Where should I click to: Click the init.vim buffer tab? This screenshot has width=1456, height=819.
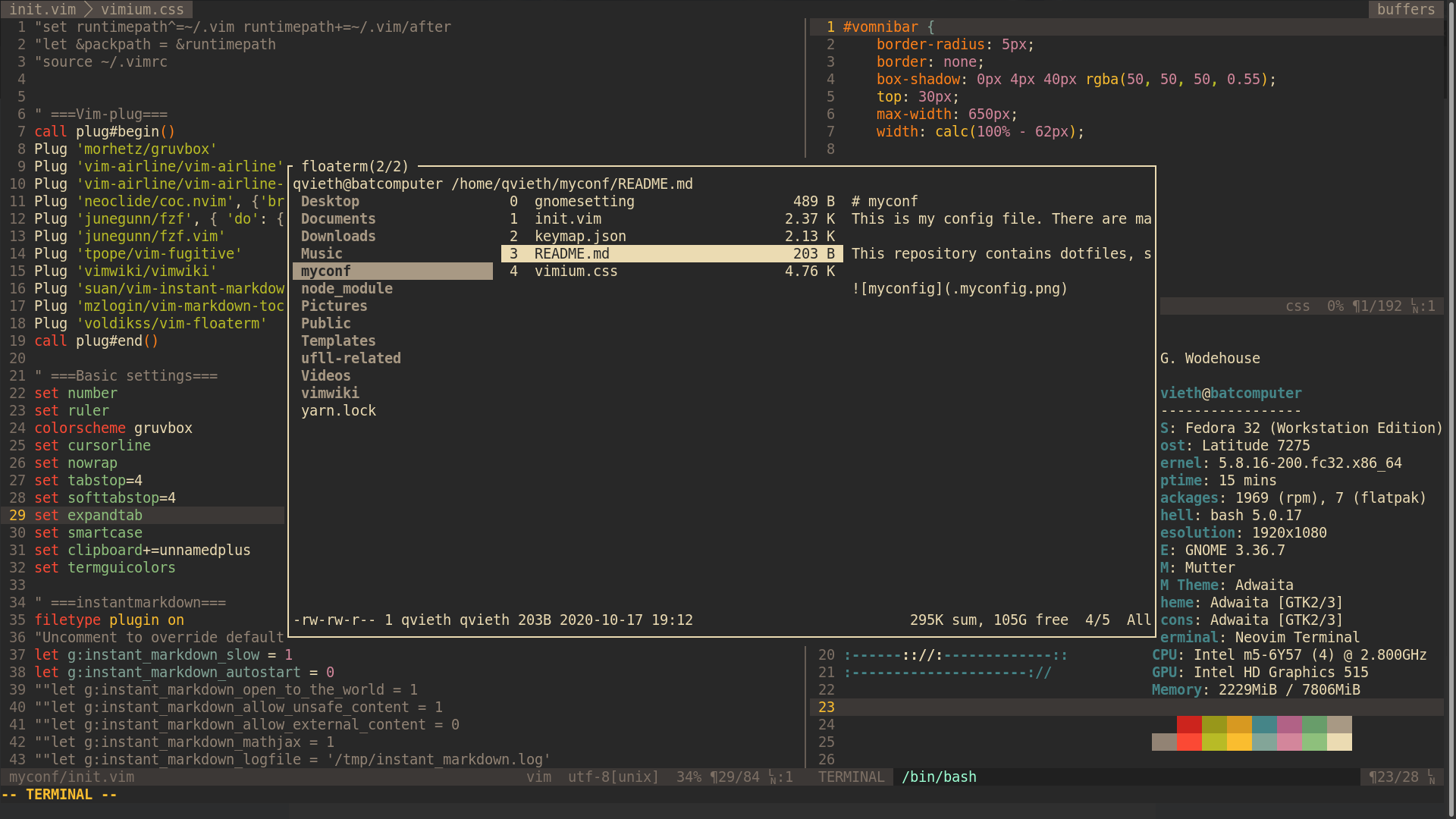pyautogui.click(x=42, y=9)
